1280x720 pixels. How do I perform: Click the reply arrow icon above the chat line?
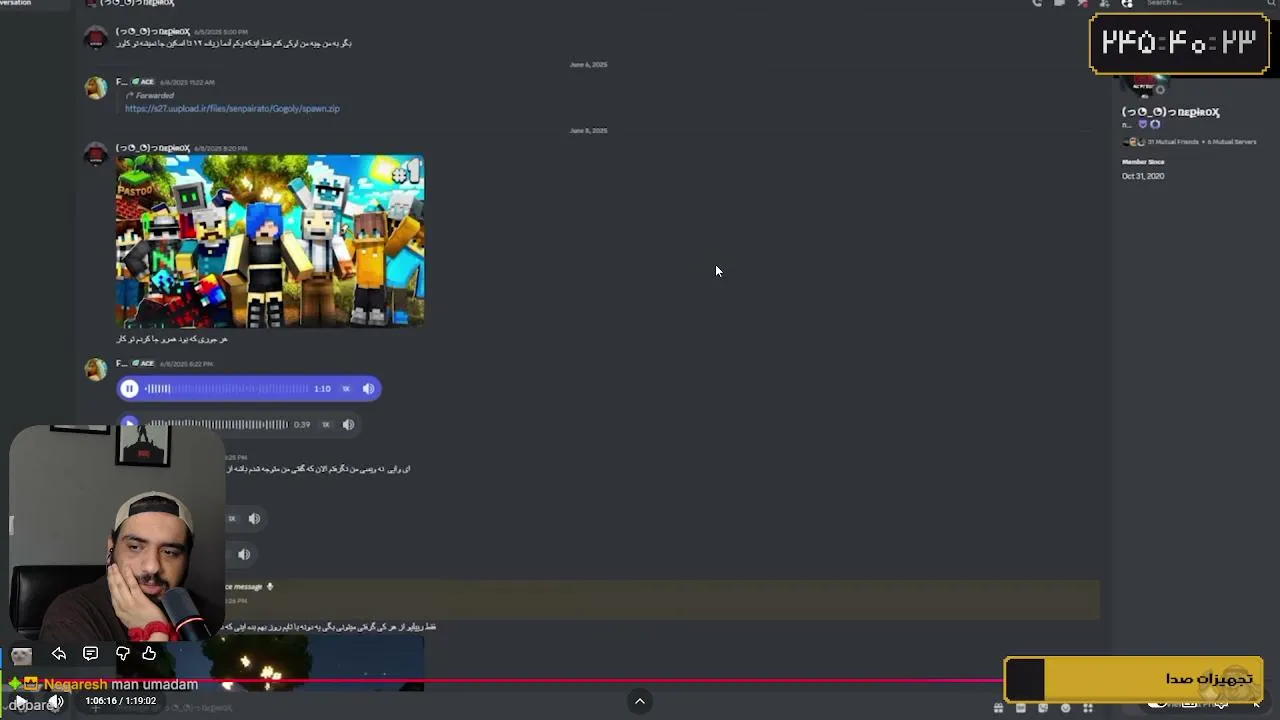pyautogui.click(x=59, y=654)
